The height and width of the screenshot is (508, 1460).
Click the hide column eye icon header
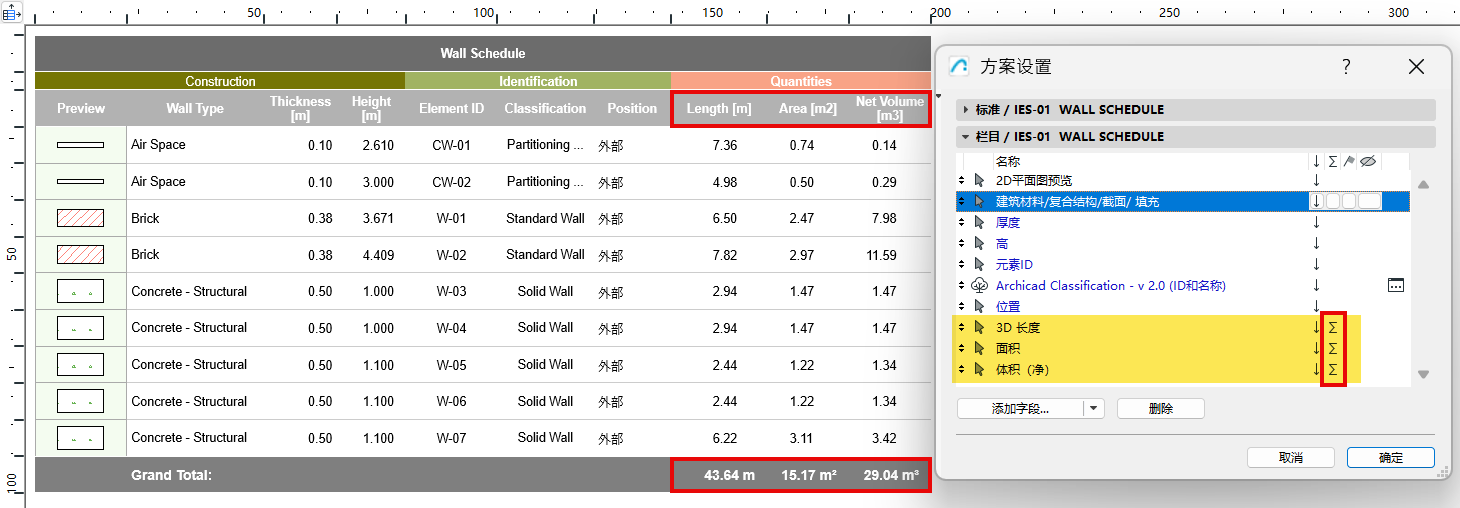point(1369,161)
